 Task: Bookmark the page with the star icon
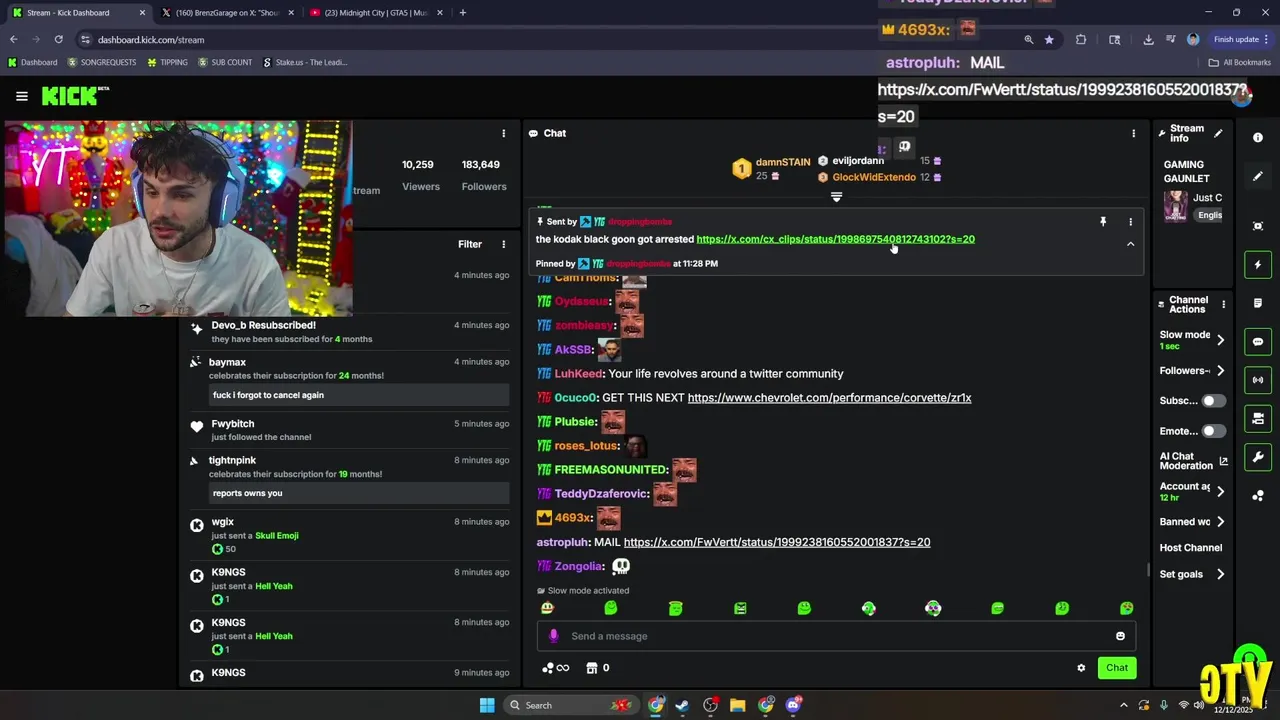(x=1049, y=39)
